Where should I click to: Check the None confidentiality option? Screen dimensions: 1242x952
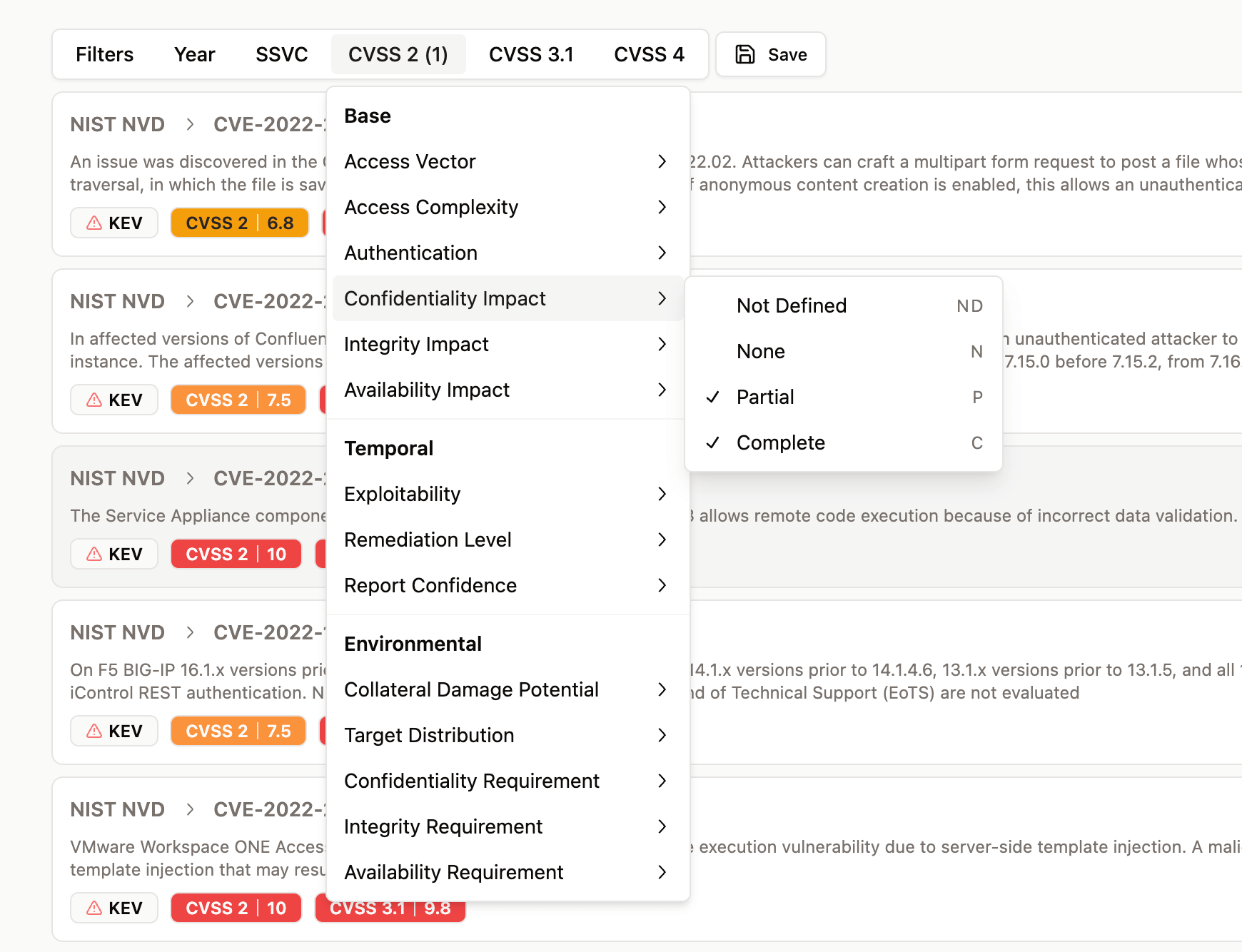tap(761, 352)
